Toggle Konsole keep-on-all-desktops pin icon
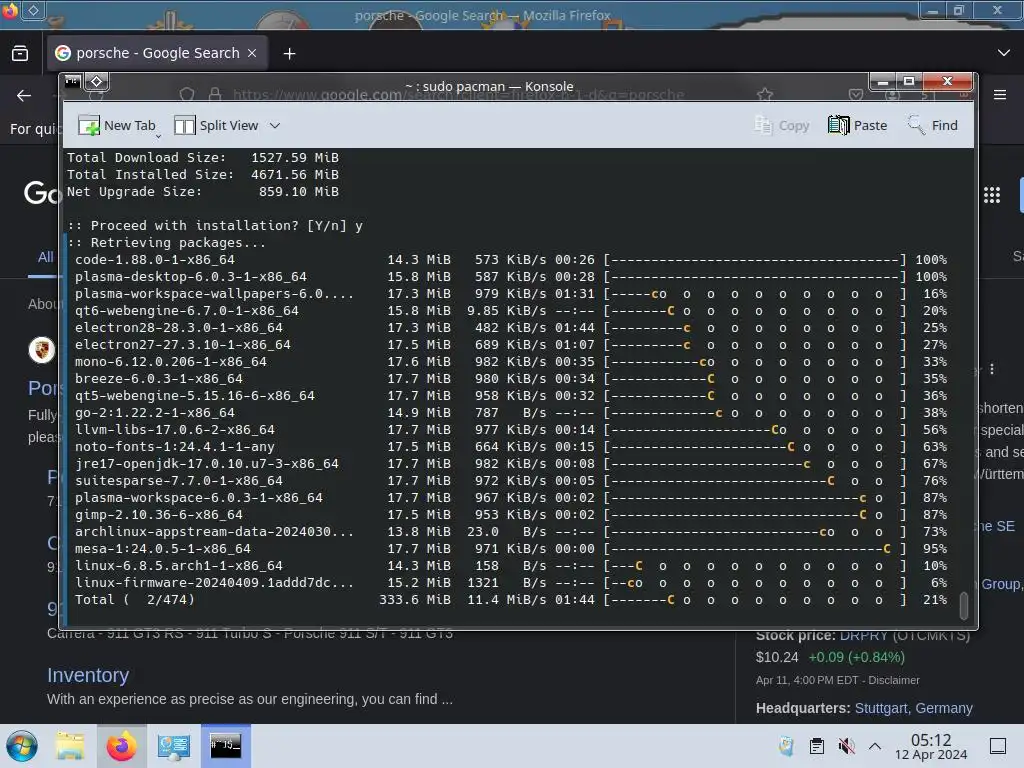1024x768 pixels. click(x=97, y=82)
